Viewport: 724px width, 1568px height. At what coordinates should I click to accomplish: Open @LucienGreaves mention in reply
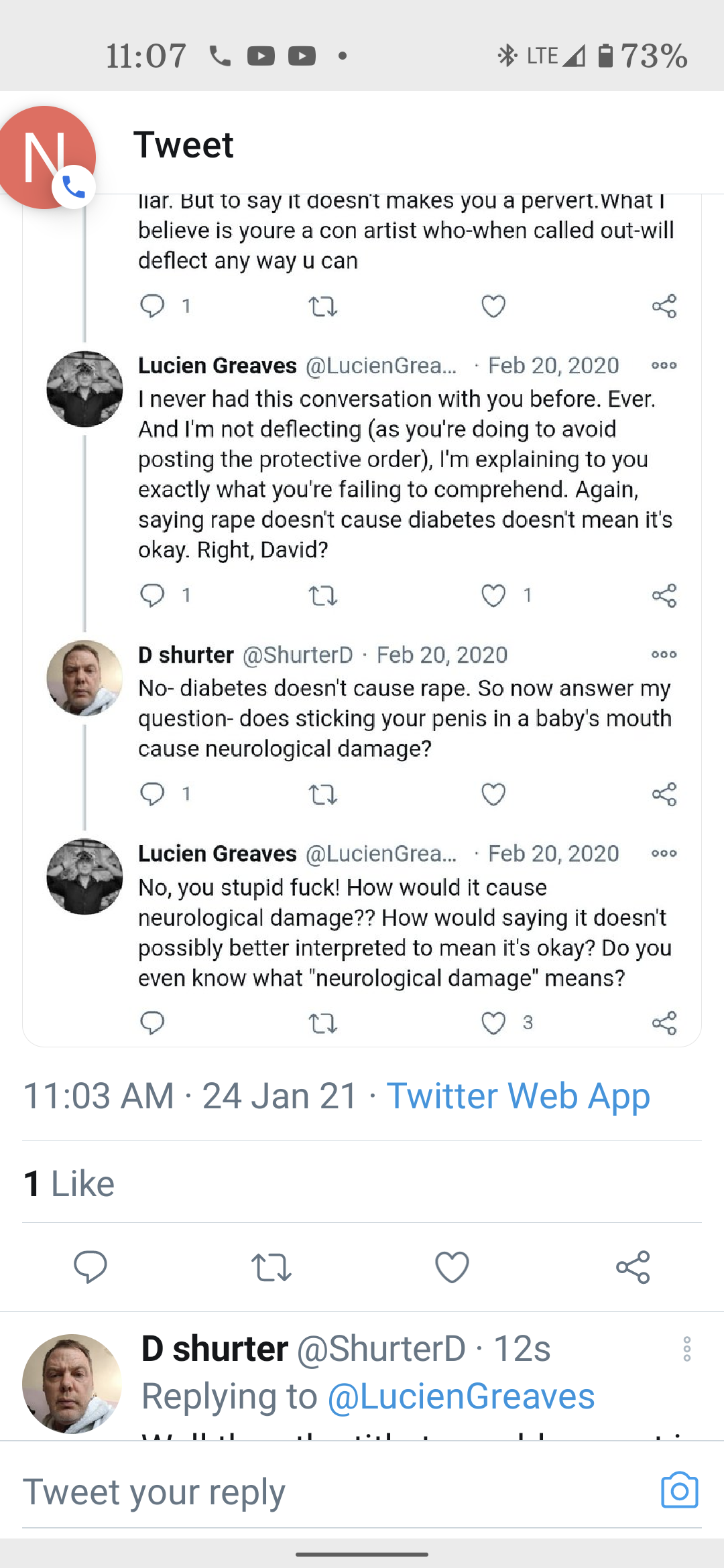tap(461, 1396)
